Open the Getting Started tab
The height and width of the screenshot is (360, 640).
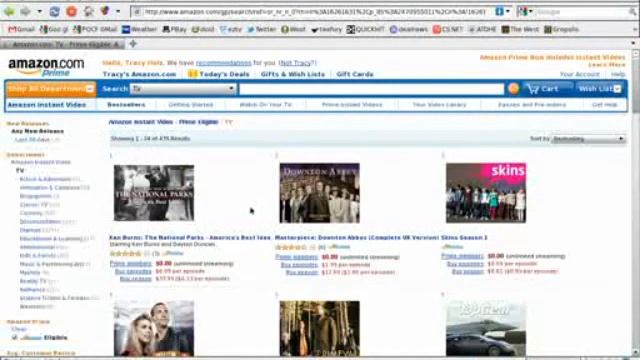[x=191, y=105]
